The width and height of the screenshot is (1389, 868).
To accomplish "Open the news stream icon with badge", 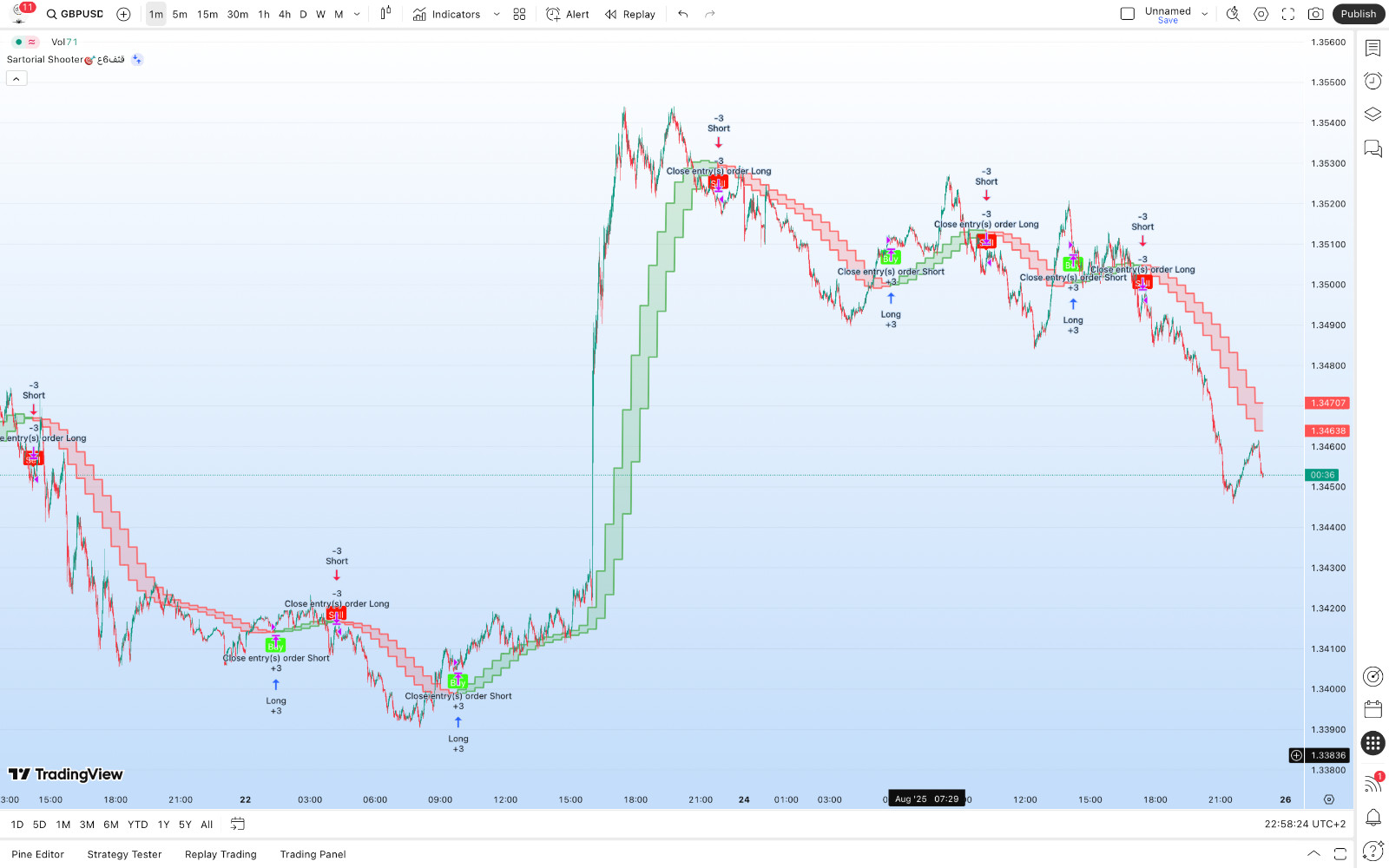I will pos(1373,783).
